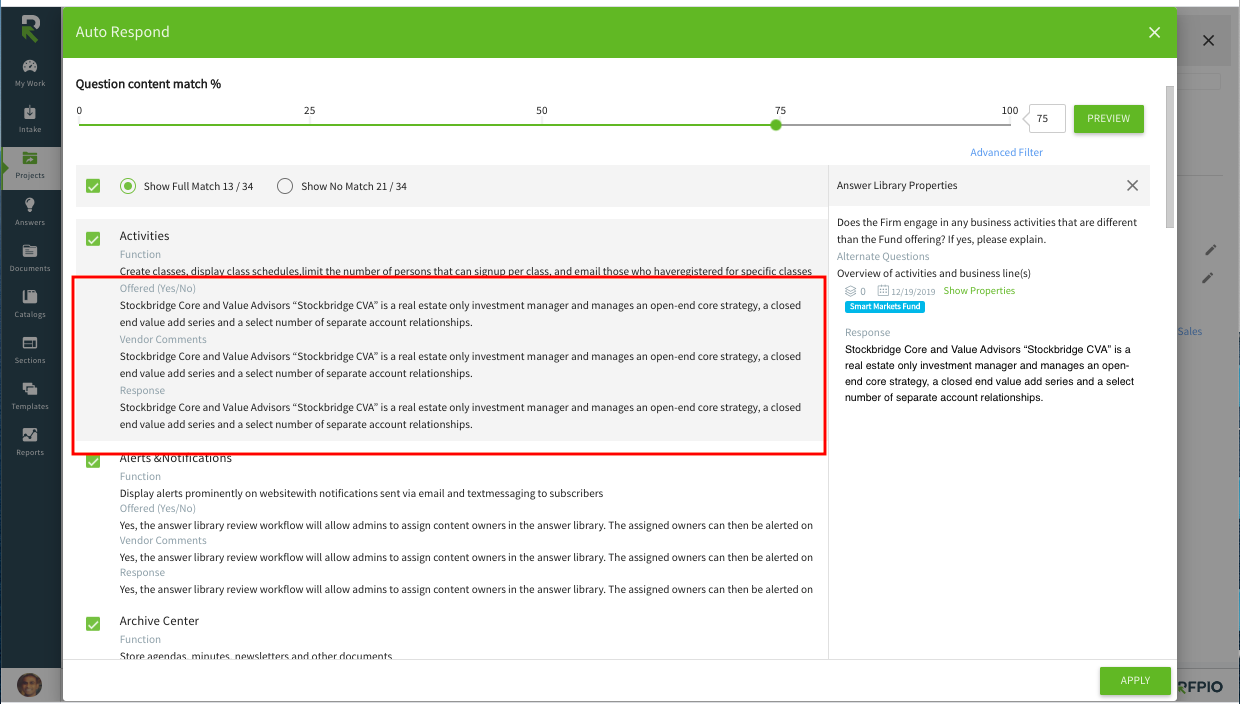1240x704 pixels.
Task: Close the Answer Library Properties panel
Action: point(1132,185)
